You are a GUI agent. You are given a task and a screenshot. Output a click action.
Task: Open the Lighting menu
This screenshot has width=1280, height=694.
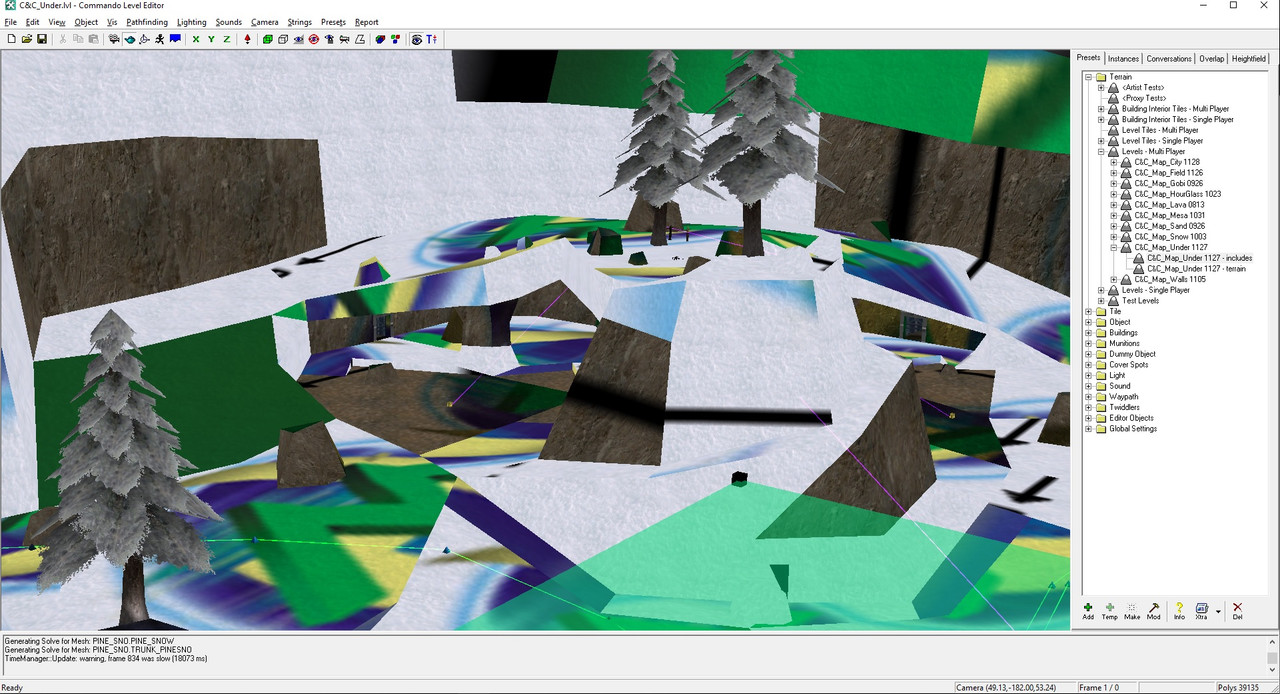pyautogui.click(x=192, y=22)
